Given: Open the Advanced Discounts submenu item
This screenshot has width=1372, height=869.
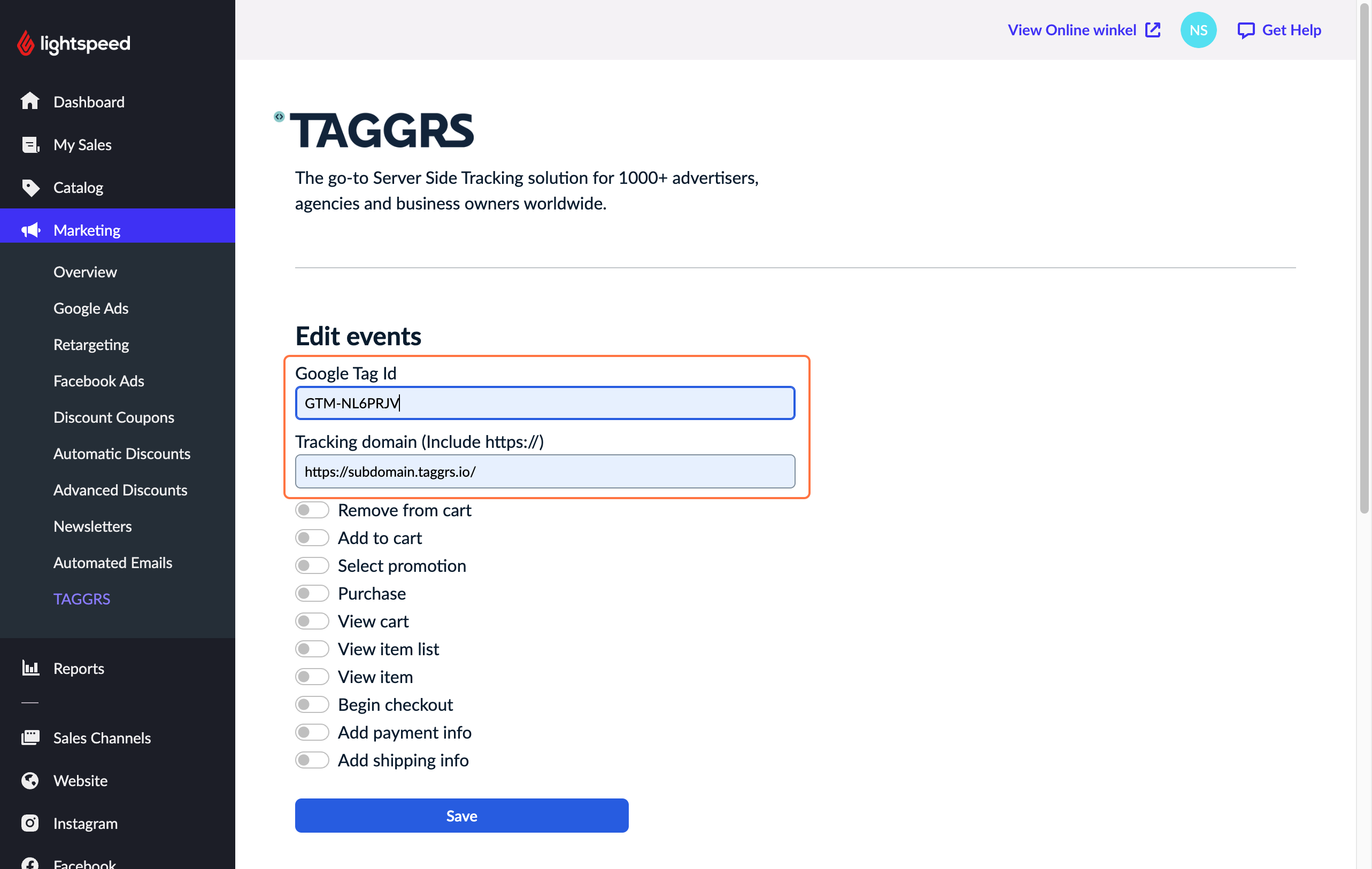Looking at the screenshot, I should [120, 490].
